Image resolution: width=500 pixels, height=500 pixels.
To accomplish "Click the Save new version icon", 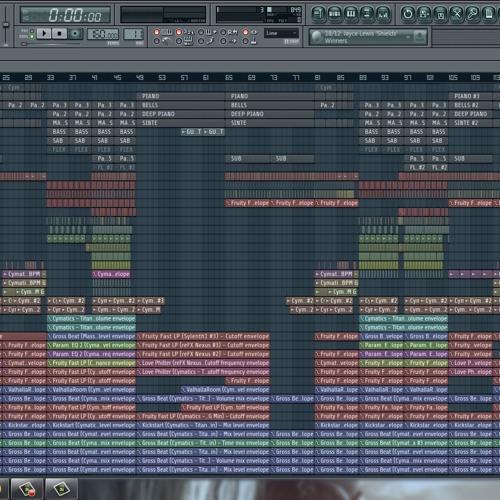I will point(424,14).
